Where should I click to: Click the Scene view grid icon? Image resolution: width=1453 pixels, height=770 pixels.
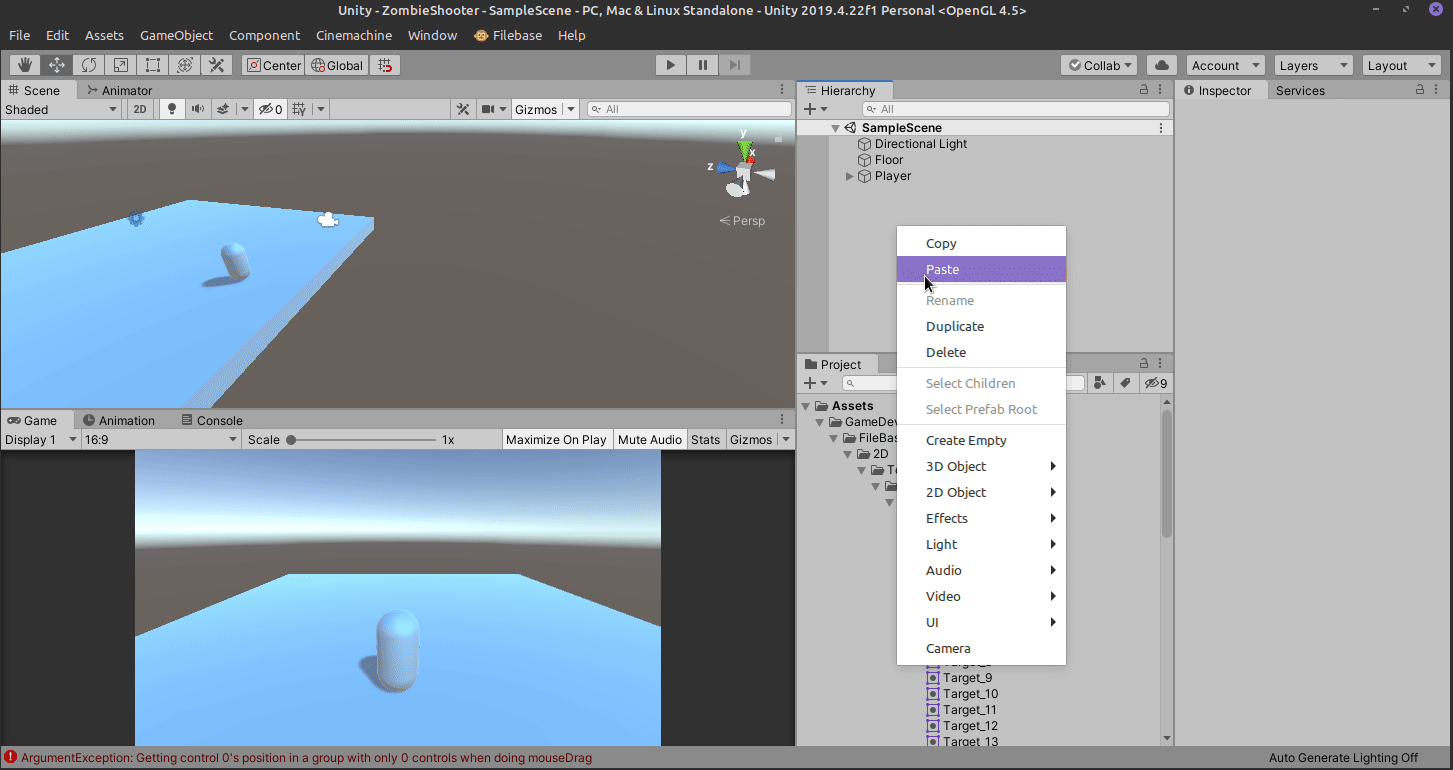[299, 109]
